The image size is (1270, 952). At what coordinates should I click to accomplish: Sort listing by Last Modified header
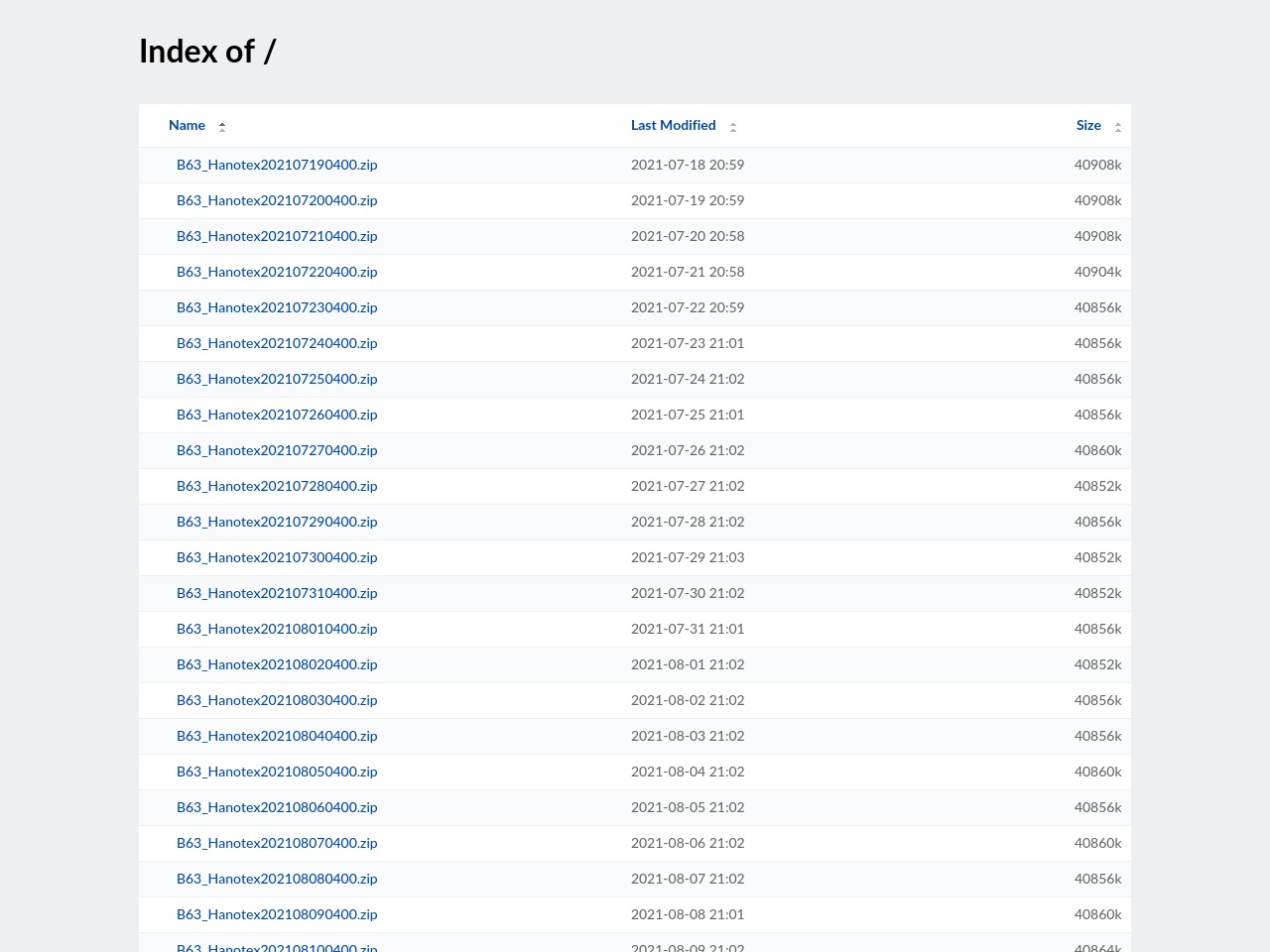[x=673, y=125]
